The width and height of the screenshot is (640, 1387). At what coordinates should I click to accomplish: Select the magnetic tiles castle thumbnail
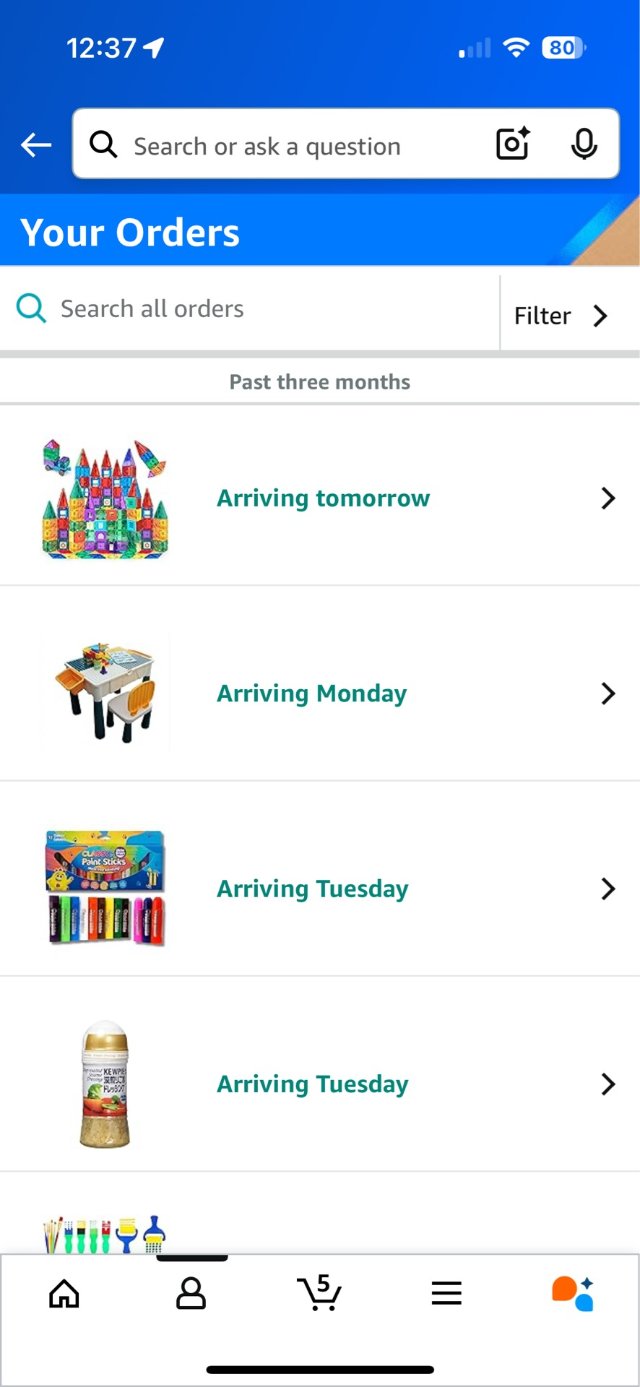[x=105, y=498]
